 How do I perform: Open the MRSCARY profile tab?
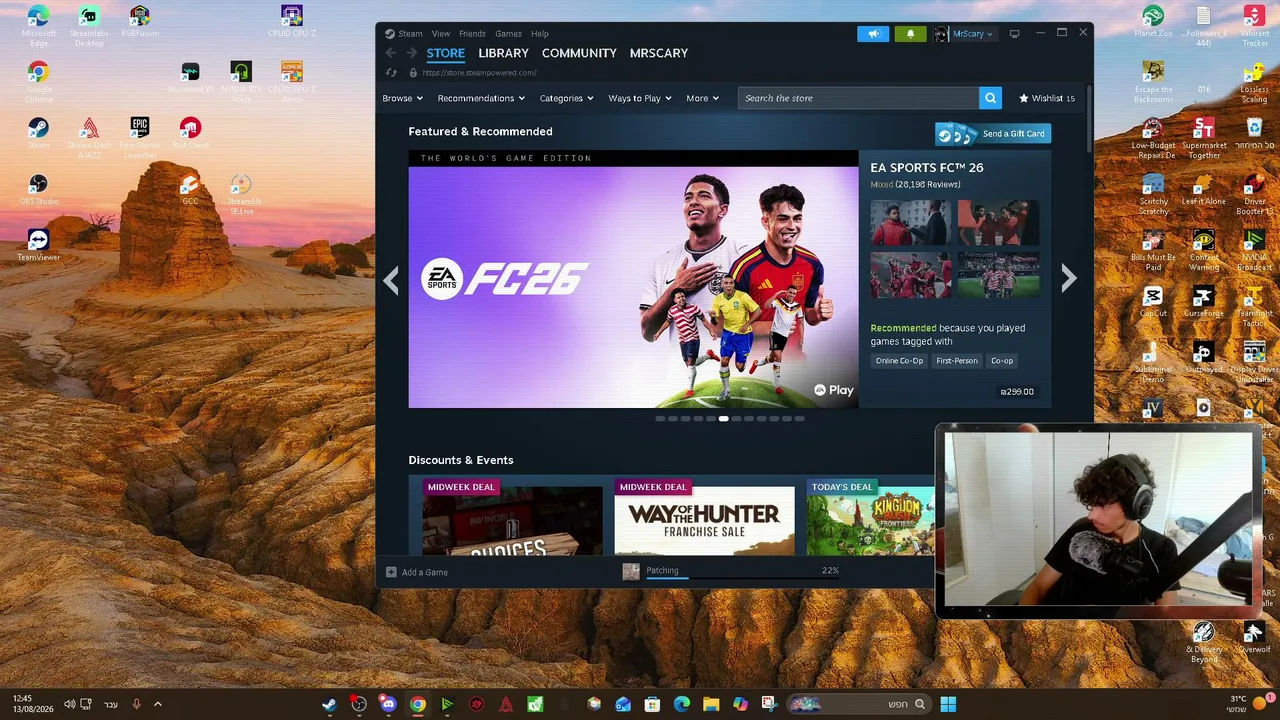[659, 53]
